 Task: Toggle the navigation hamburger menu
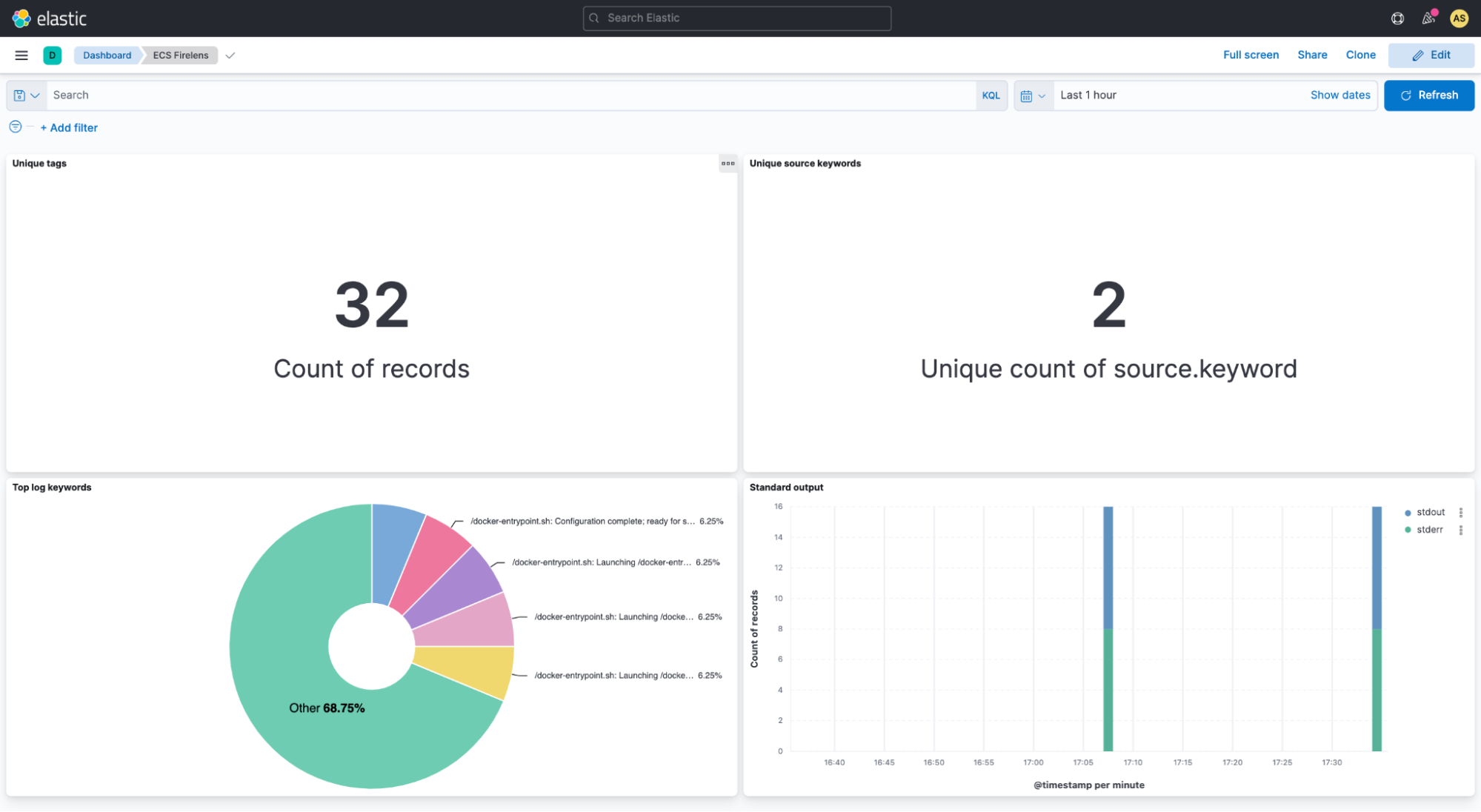[22, 55]
